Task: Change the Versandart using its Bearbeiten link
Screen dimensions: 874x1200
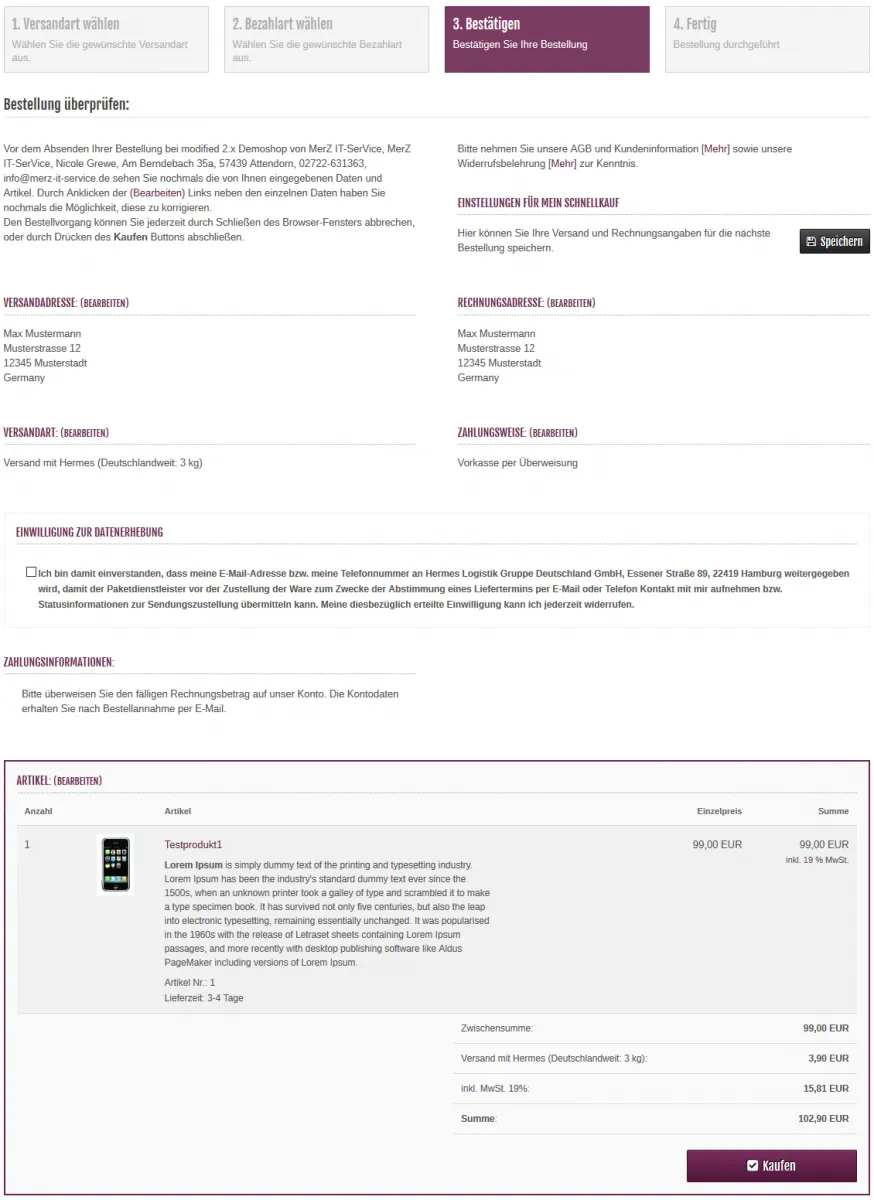Action: point(85,433)
